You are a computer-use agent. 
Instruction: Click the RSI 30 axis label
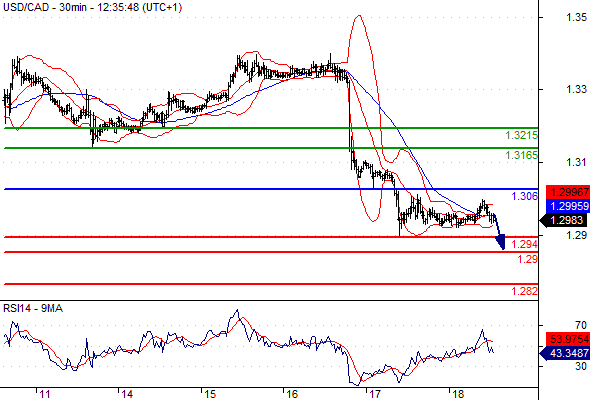581,366
